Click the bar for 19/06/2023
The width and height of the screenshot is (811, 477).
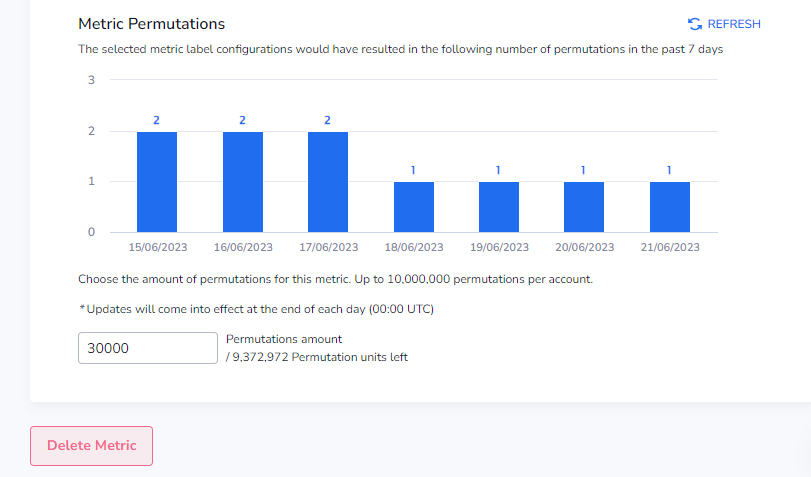(x=499, y=207)
